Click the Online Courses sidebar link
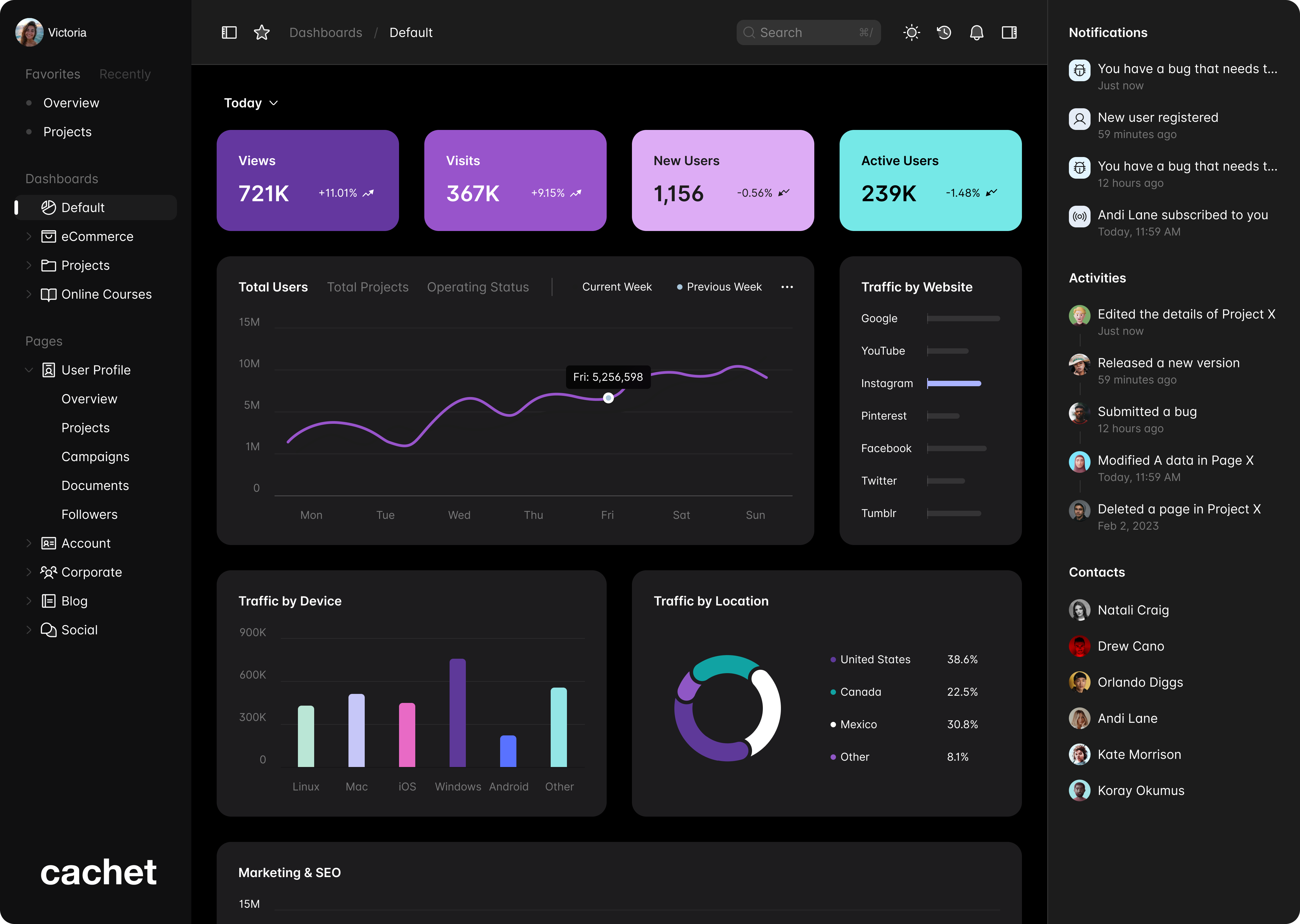Viewport: 1300px width, 924px height. tap(106, 294)
